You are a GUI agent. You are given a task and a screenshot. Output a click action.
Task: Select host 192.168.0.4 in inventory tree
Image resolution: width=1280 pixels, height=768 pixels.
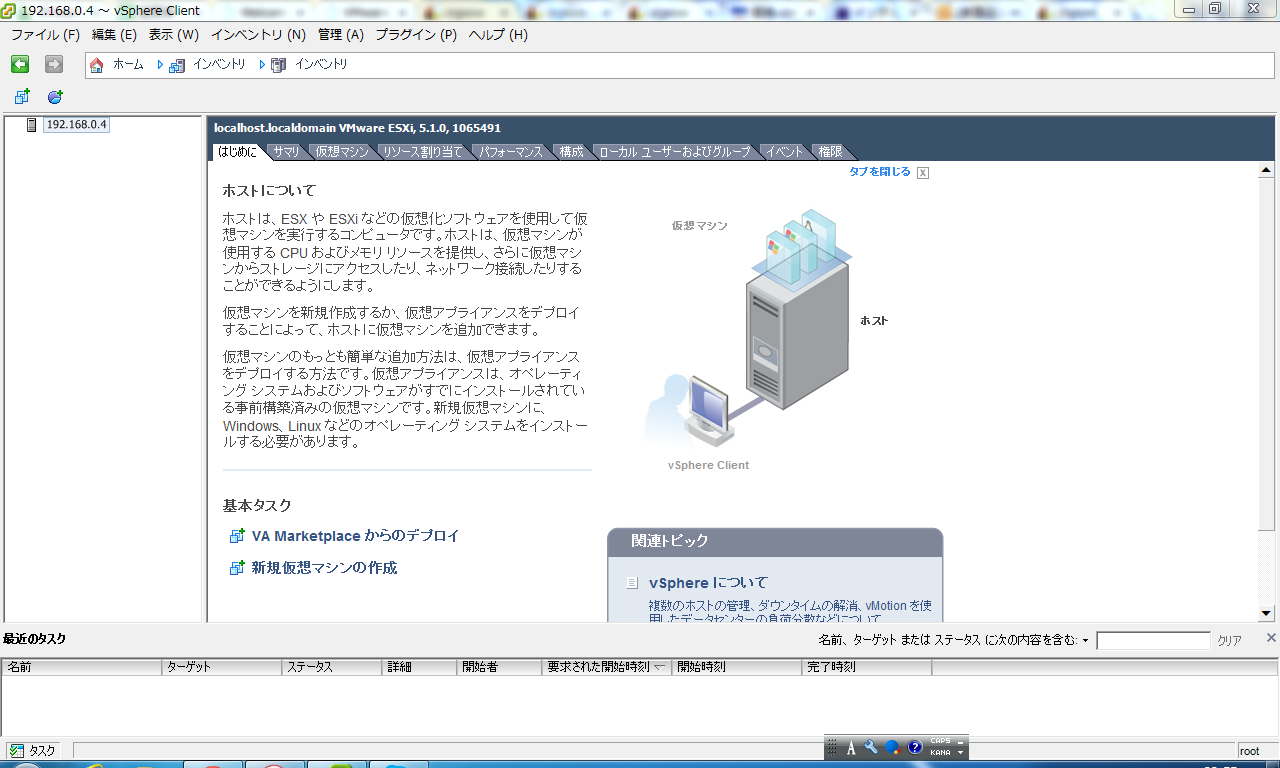pyautogui.click(x=77, y=125)
